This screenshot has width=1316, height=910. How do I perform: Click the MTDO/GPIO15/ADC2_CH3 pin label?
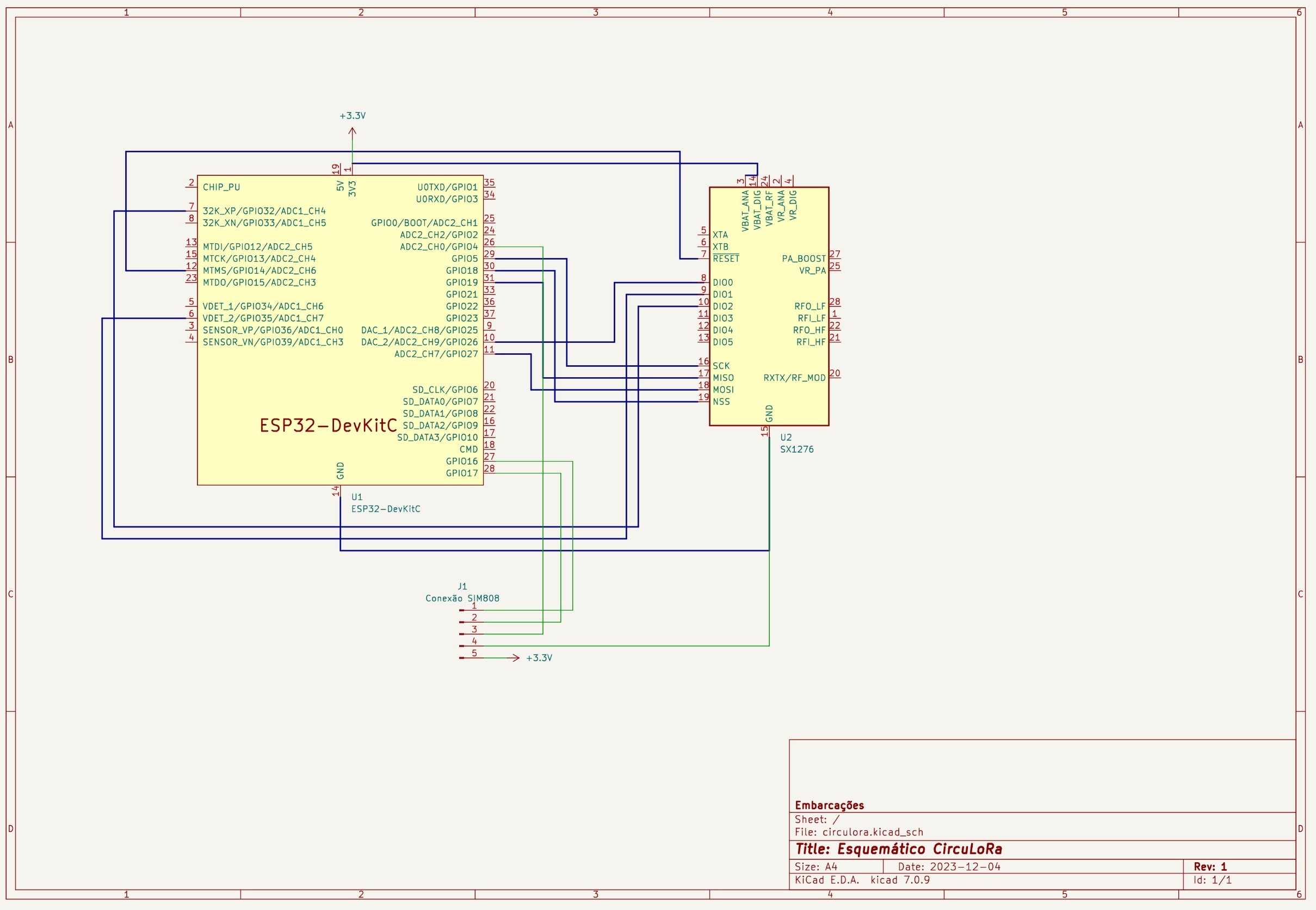pos(260,282)
